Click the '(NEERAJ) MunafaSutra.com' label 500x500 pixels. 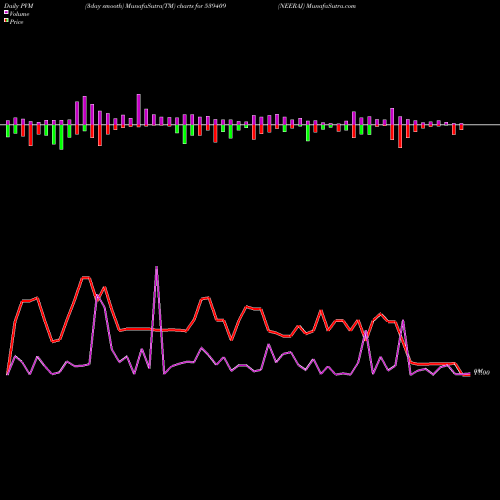pos(317,6)
